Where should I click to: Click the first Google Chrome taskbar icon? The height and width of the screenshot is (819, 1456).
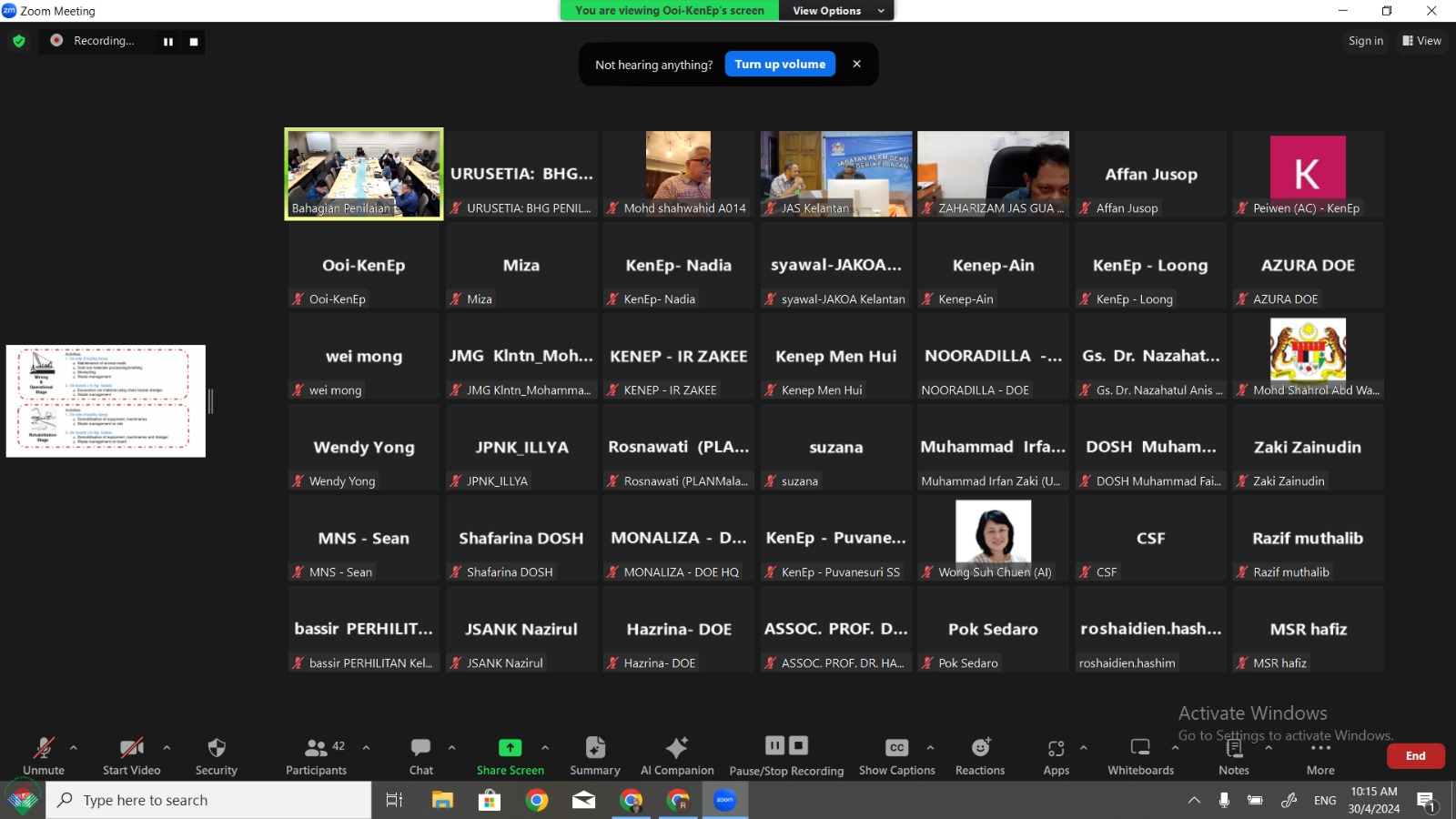click(537, 800)
